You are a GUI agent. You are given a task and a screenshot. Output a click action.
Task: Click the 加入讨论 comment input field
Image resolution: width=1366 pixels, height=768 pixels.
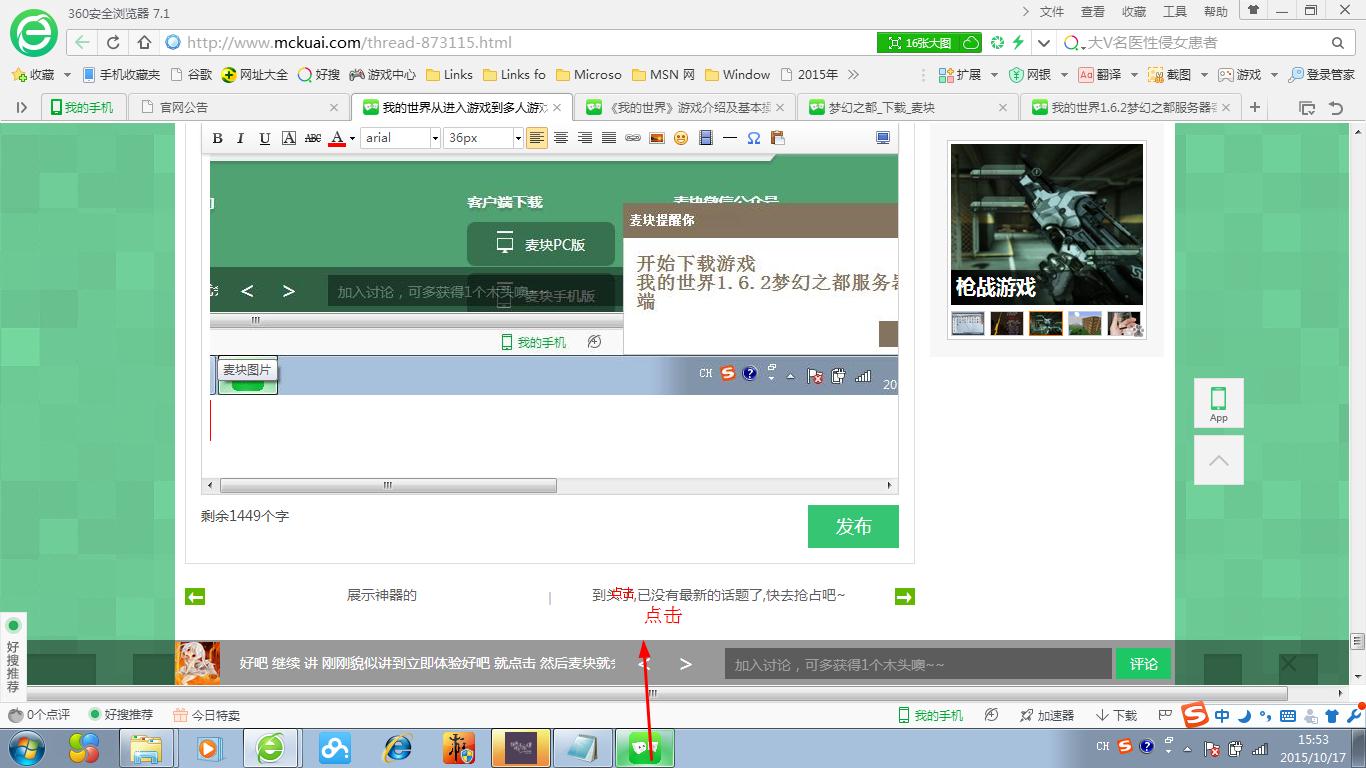(918, 664)
